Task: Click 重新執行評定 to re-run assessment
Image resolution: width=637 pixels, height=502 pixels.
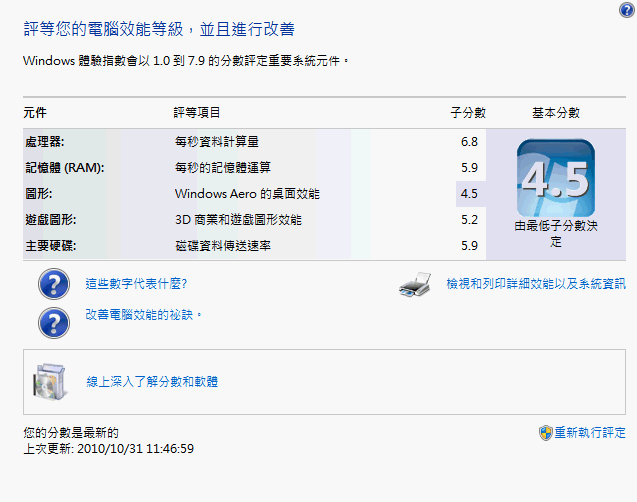Action: click(x=590, y=433)
